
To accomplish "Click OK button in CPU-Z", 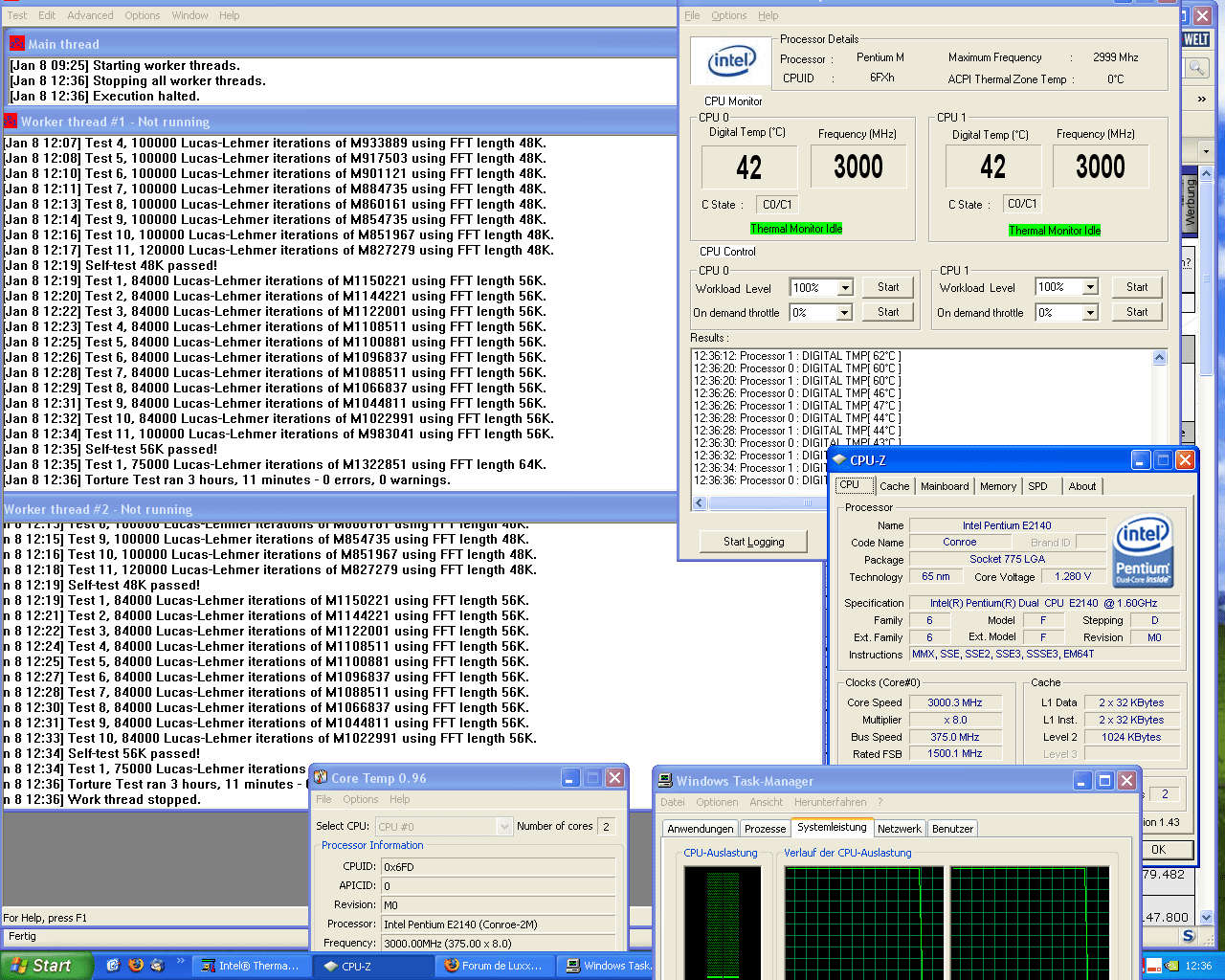I will (x=1158, y=850).
